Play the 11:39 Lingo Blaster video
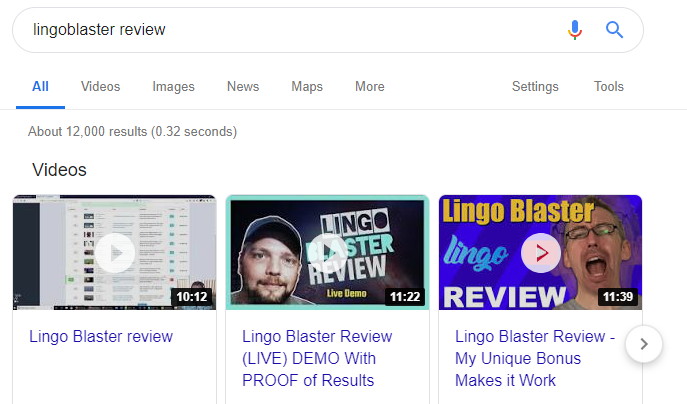This screenshot has height=404, width=687. point(541,253)
